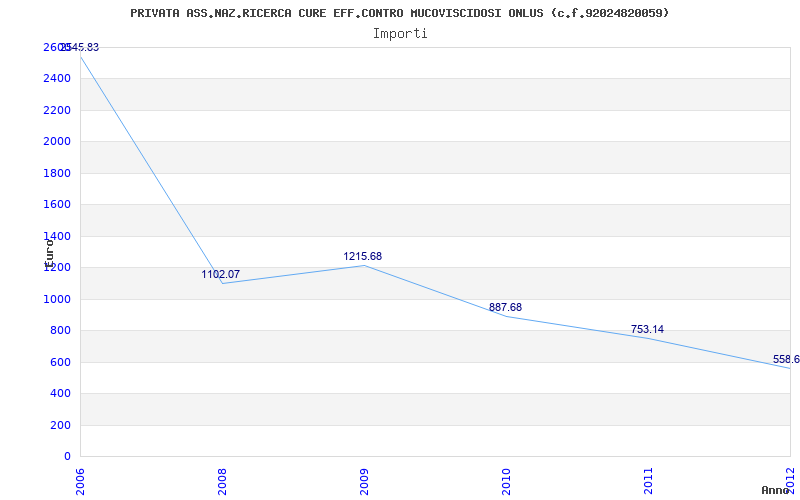
Task: Select the 887.68 data label
Action: 505,308
